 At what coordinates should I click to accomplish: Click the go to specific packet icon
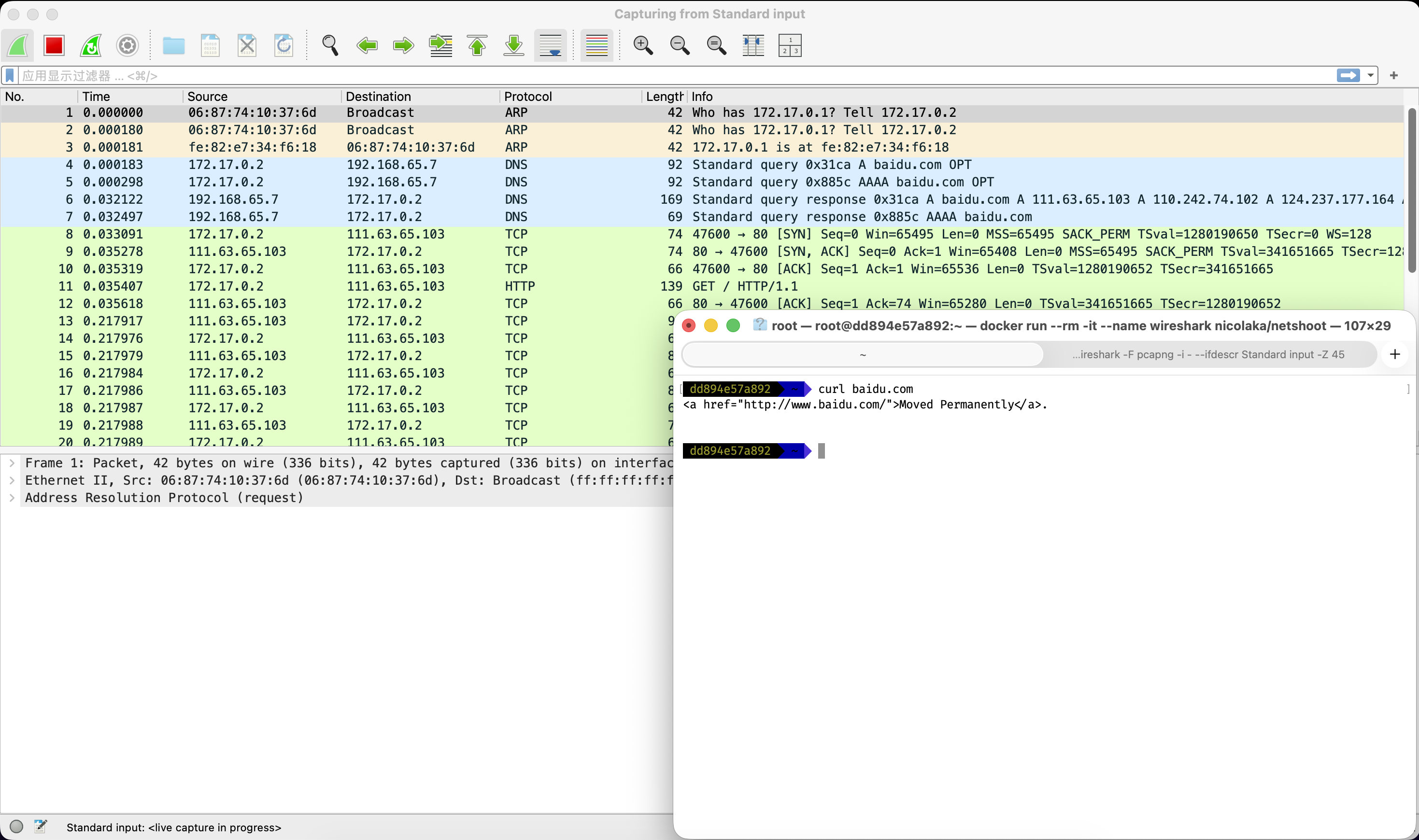(440, 45)
